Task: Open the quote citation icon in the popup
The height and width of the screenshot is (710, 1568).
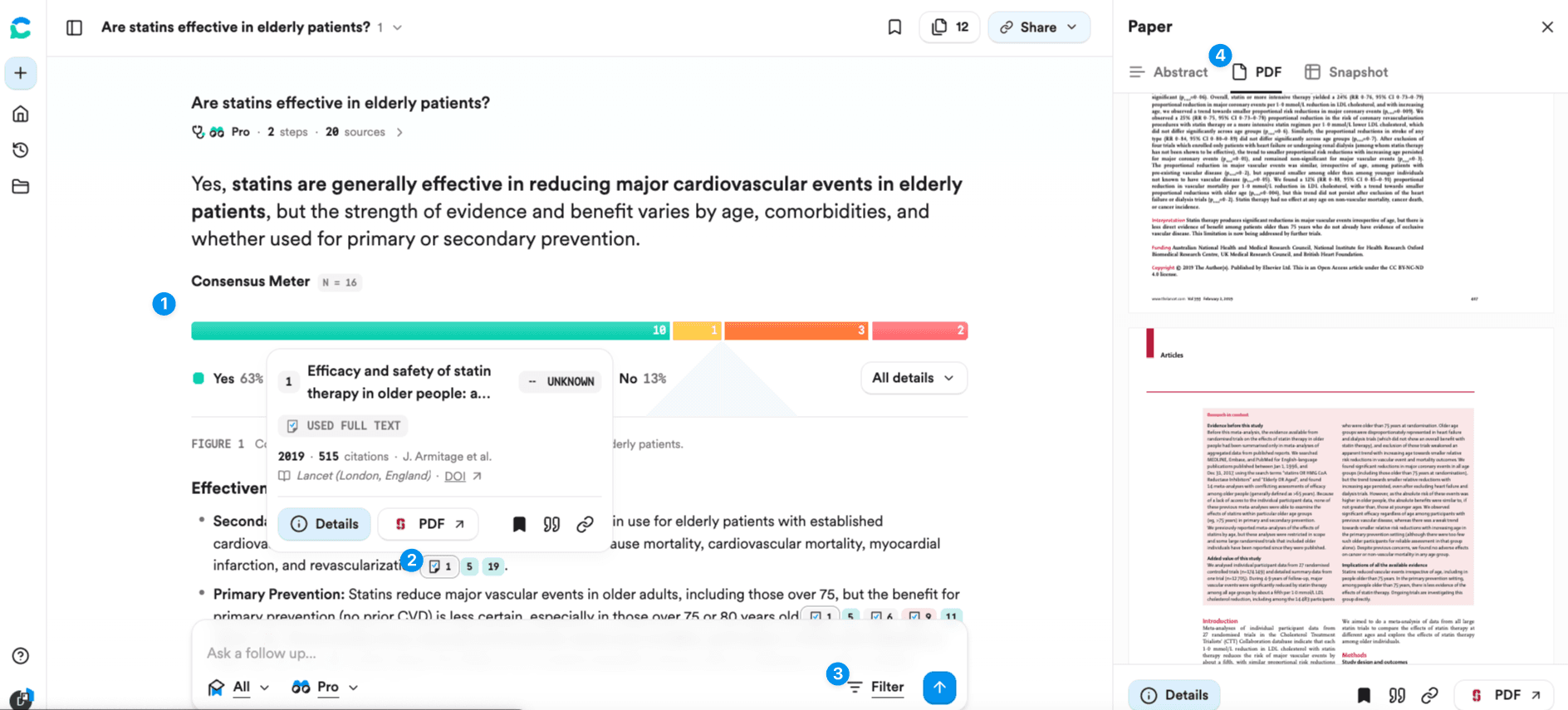Action: pos(551,524)
